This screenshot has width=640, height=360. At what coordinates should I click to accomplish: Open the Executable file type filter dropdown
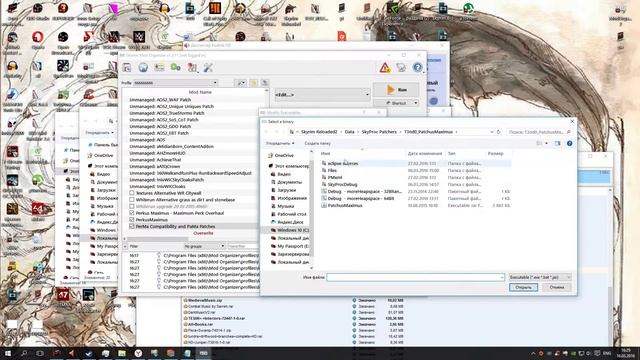click(540, 277)
